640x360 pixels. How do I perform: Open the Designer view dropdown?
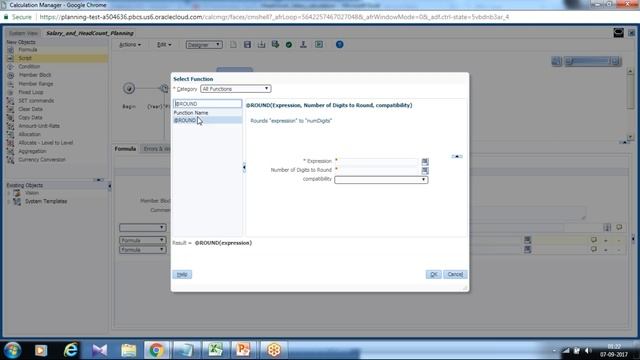(204, 44)
